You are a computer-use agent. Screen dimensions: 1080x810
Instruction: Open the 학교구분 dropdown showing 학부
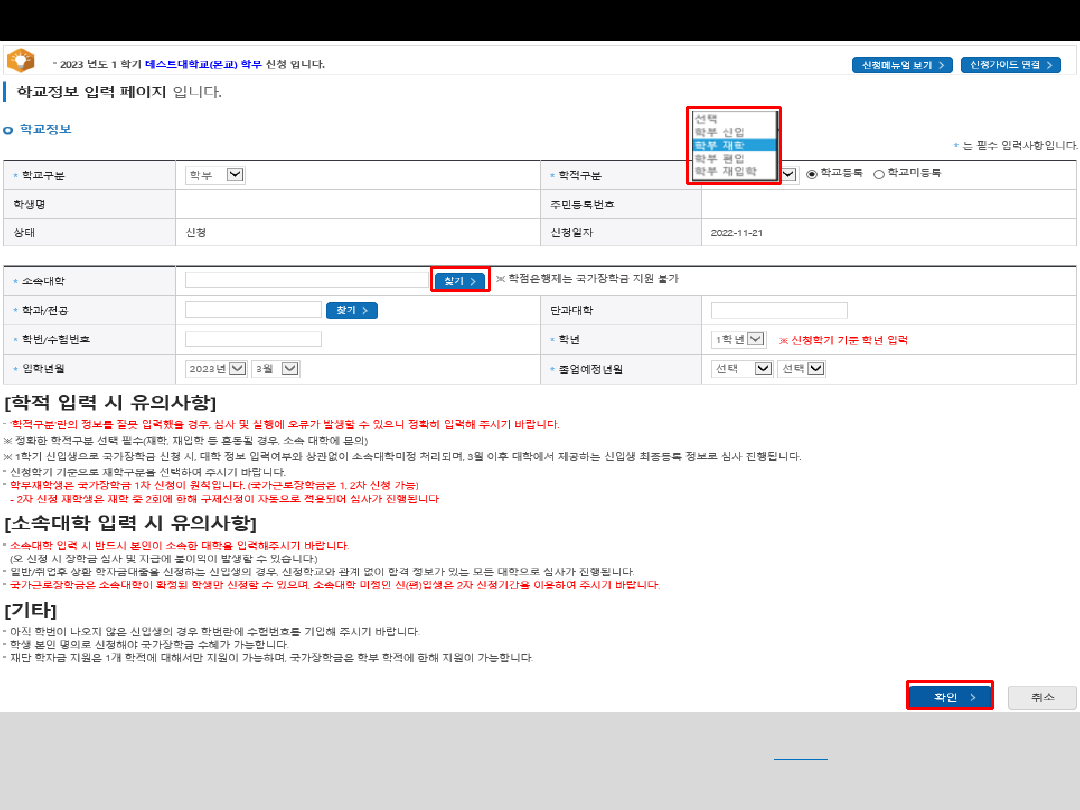(x=215, y=175)
